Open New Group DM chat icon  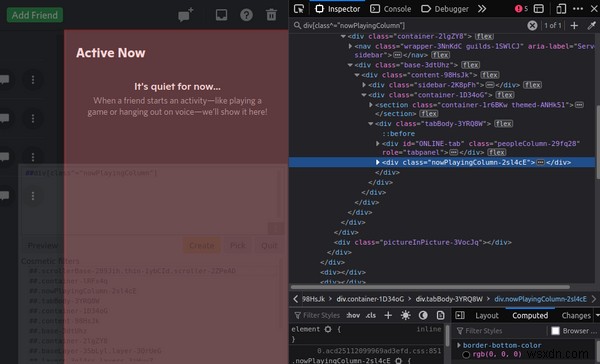[186, 15]
